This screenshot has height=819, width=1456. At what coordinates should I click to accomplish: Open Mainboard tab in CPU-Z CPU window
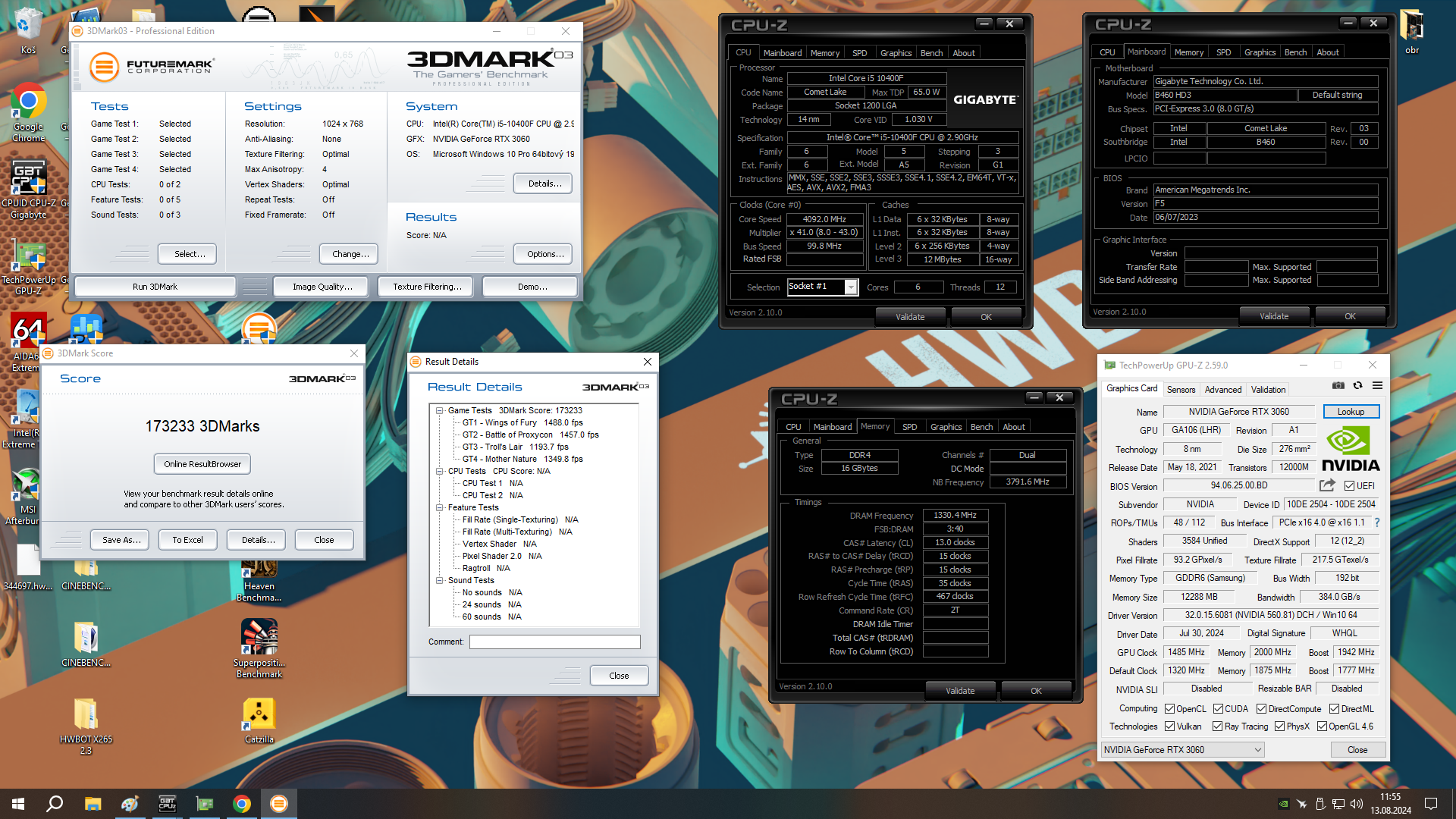[783, 53]
